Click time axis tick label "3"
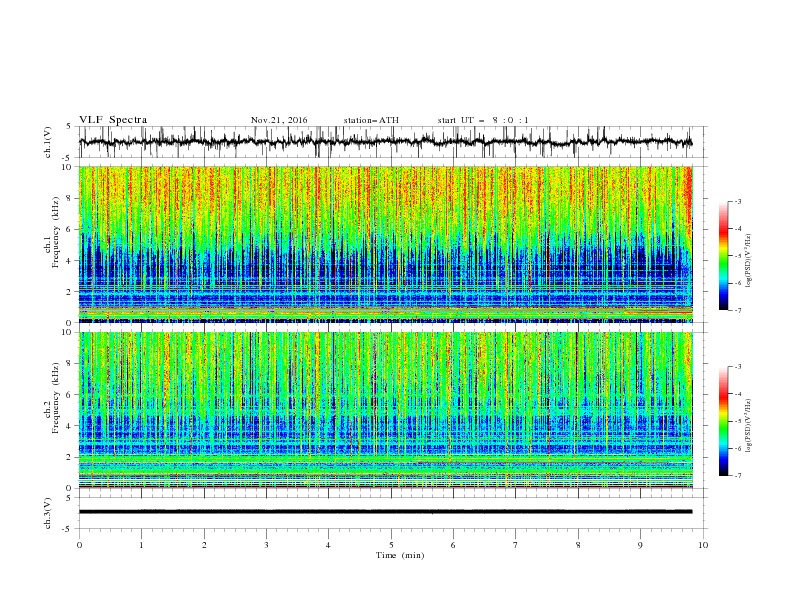The image size is (792, 612). (266, 545)
